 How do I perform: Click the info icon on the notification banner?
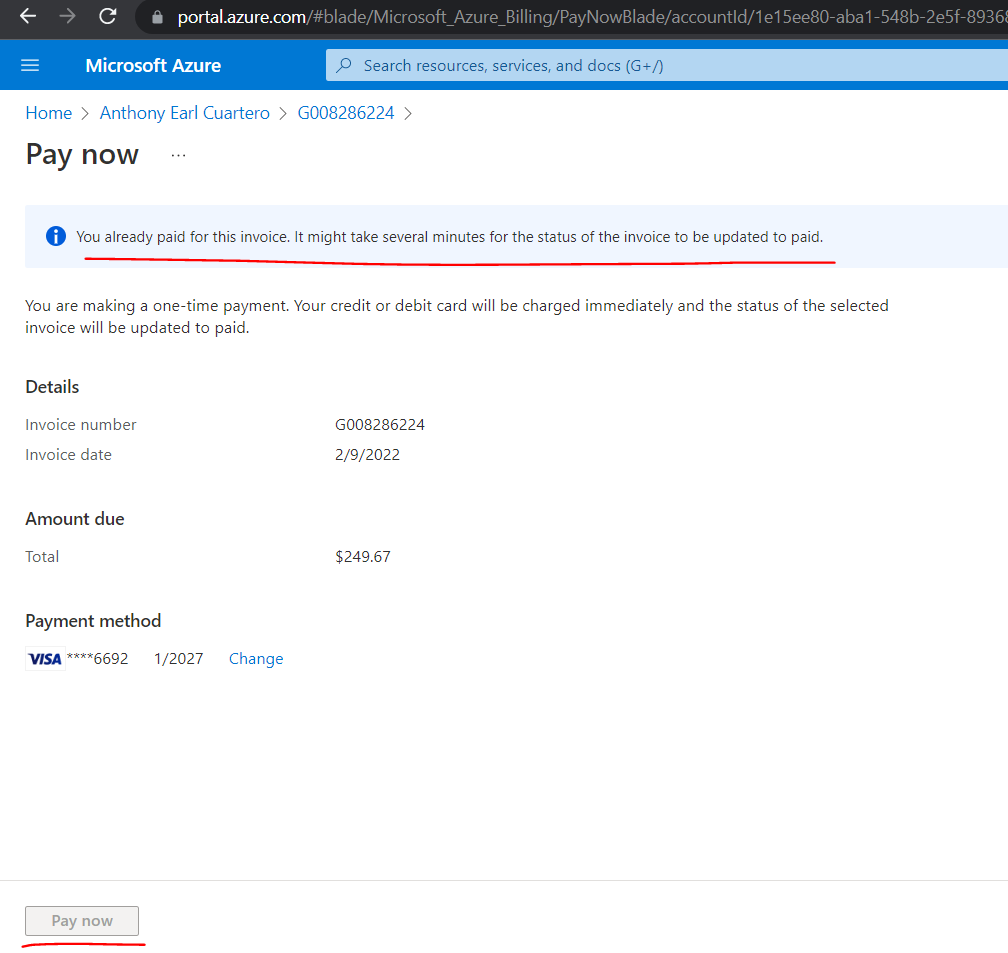[55, 236]
